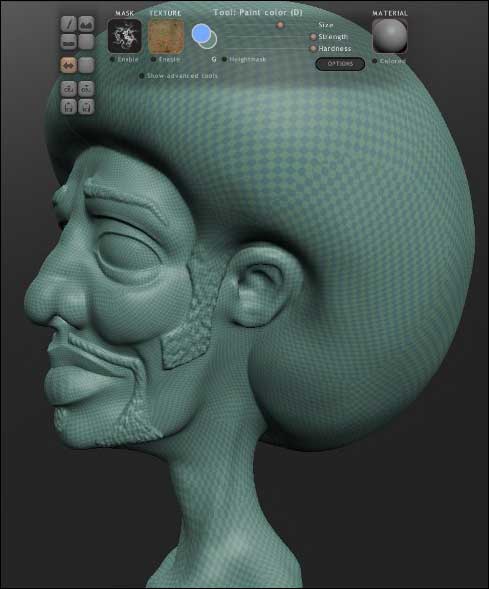
Task: Click the MASK heading label
Action: coord(125,13)
